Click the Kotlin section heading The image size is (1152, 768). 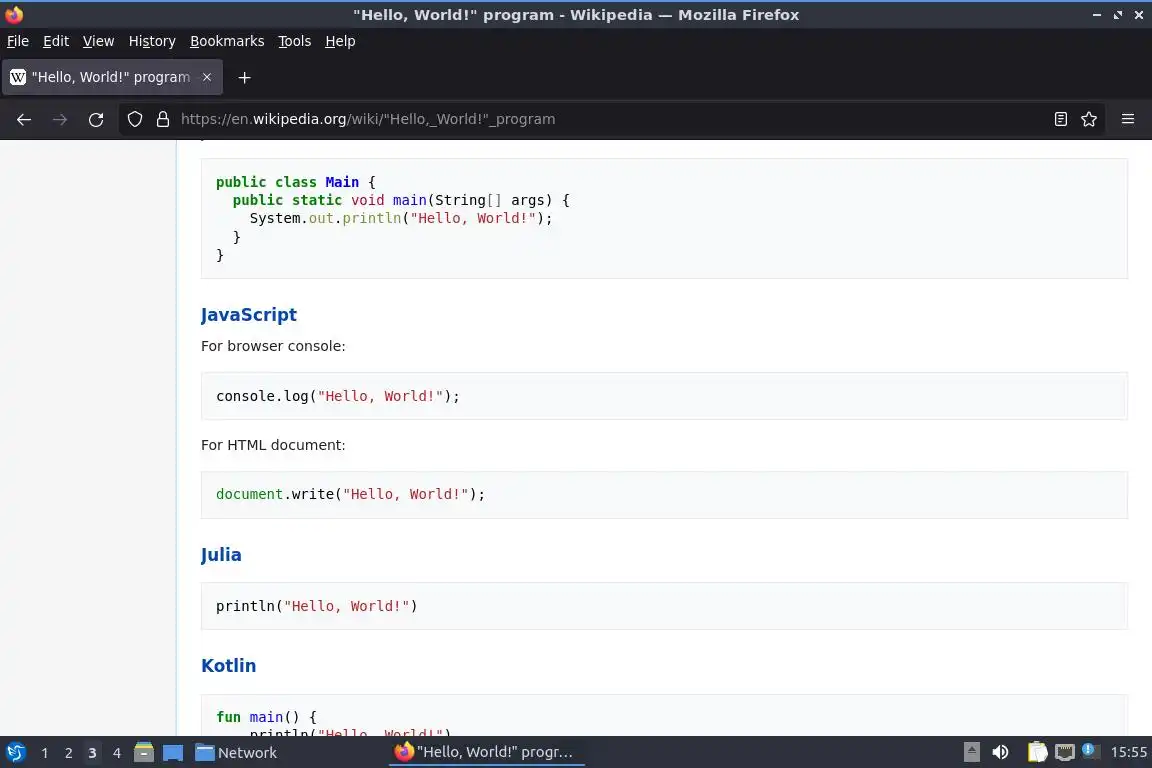click(x=228, y=665)
